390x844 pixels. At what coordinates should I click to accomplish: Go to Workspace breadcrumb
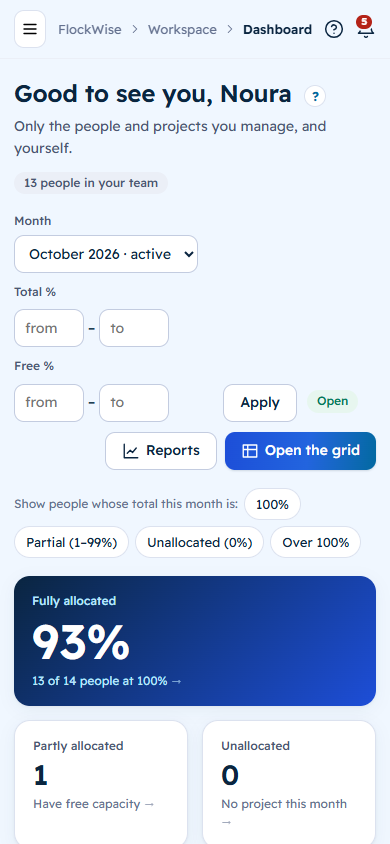coord(182,29)
